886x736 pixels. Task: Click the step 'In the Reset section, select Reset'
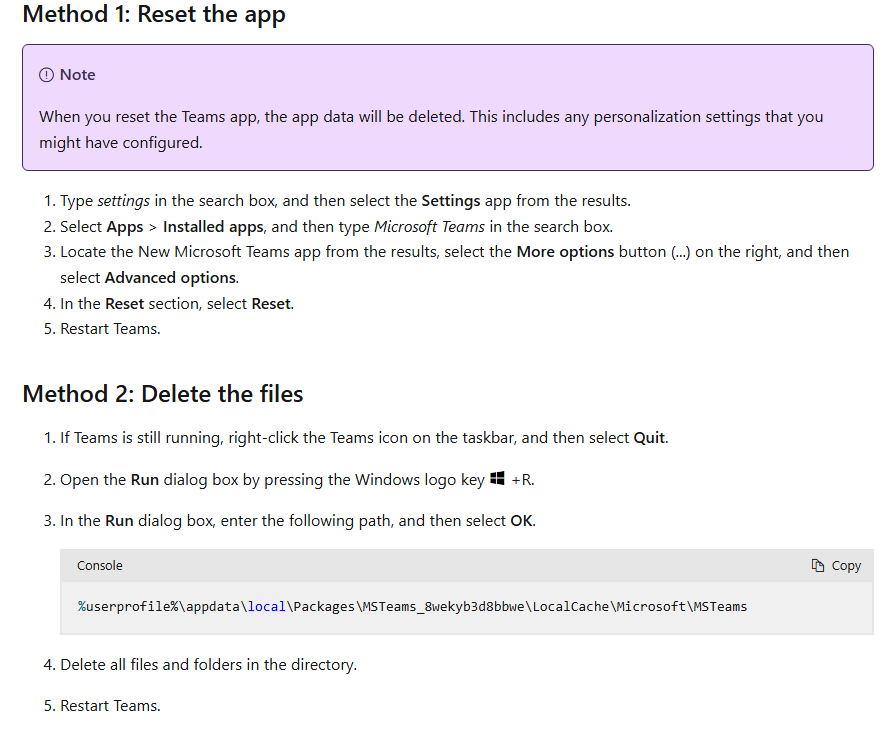click(x=177, y=303)
